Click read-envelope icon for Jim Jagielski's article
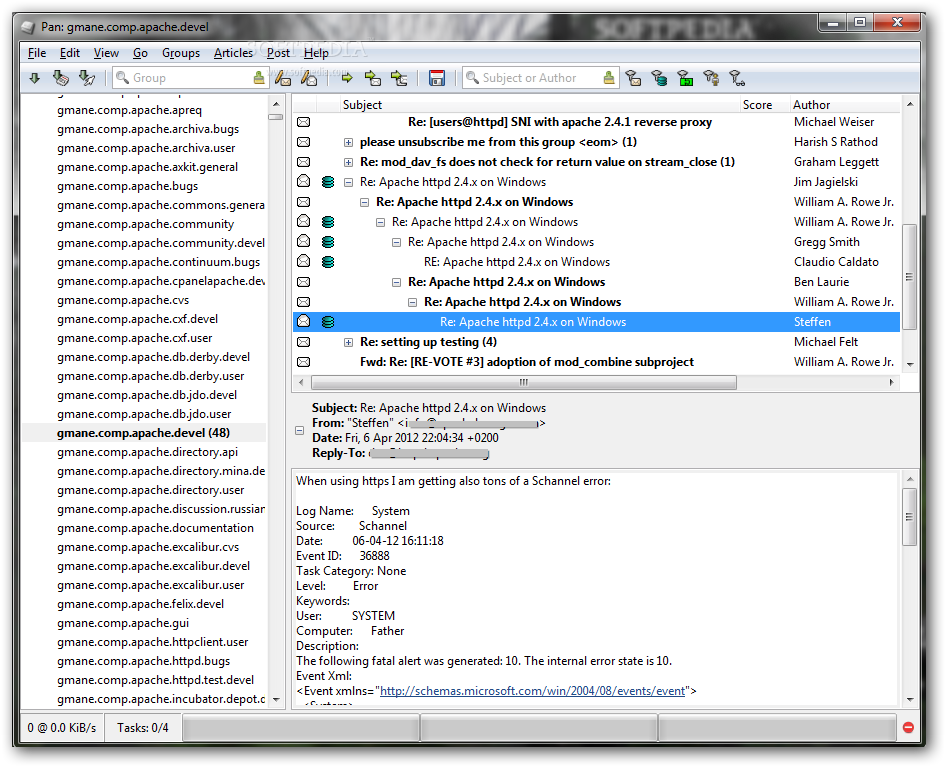This screenshot has height=767, width=946. [303, 181]
